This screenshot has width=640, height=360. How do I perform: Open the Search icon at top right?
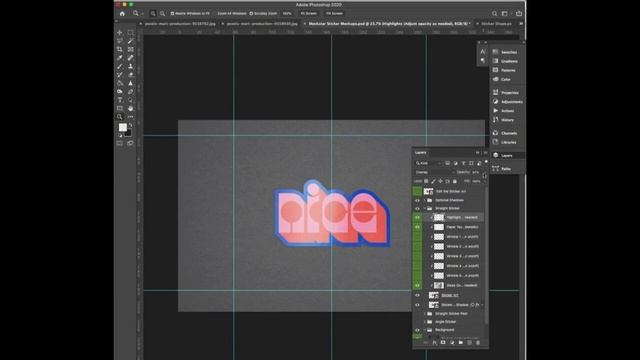point(494,13)
